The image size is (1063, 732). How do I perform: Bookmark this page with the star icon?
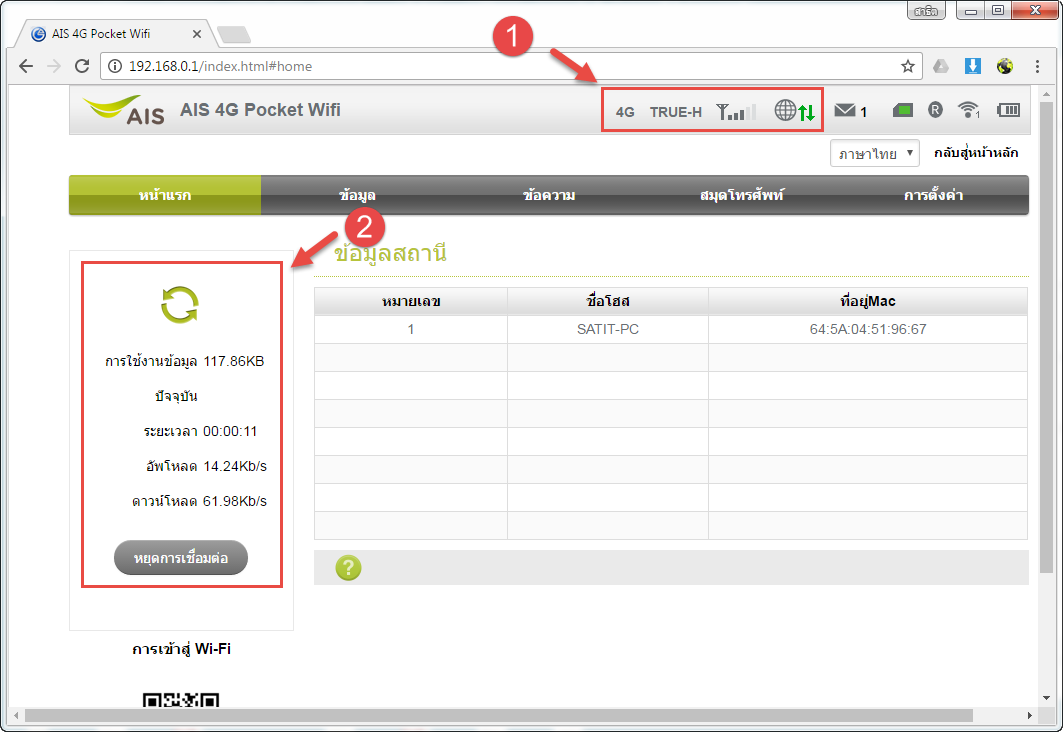click(908, 66)
